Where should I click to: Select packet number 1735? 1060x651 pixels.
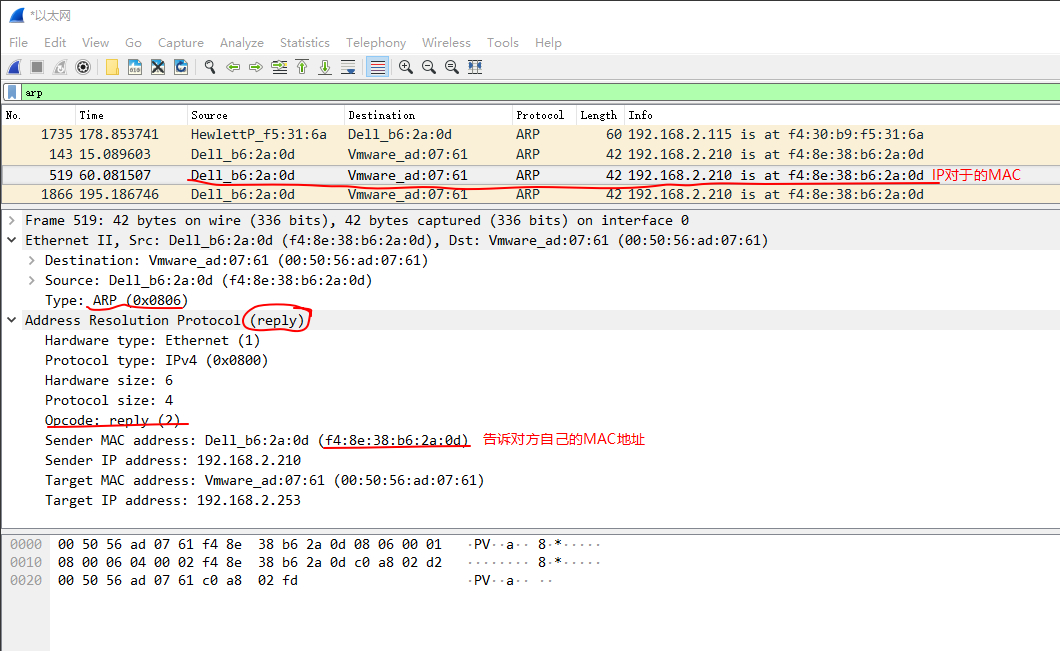[531, 135]
